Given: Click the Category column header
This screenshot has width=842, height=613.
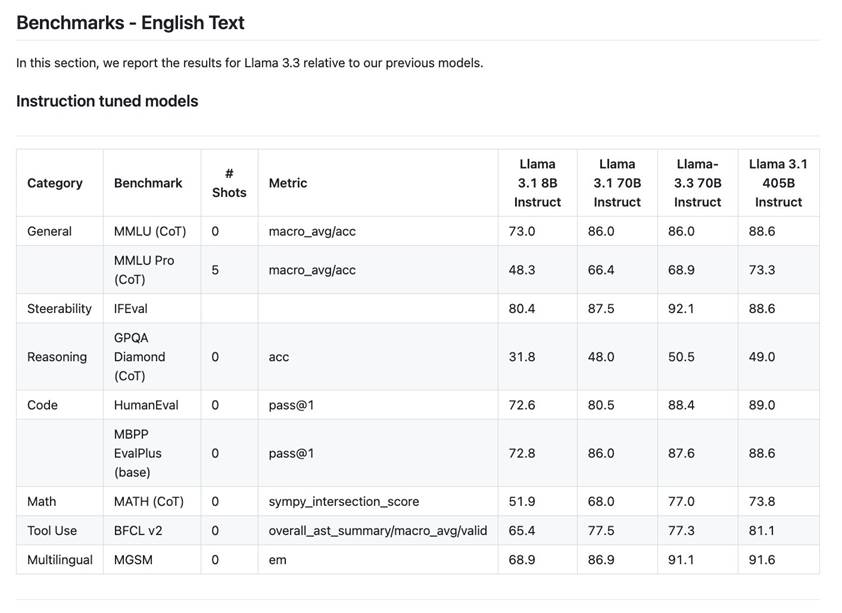Looking at the screenshot, I should click(55, 183).
